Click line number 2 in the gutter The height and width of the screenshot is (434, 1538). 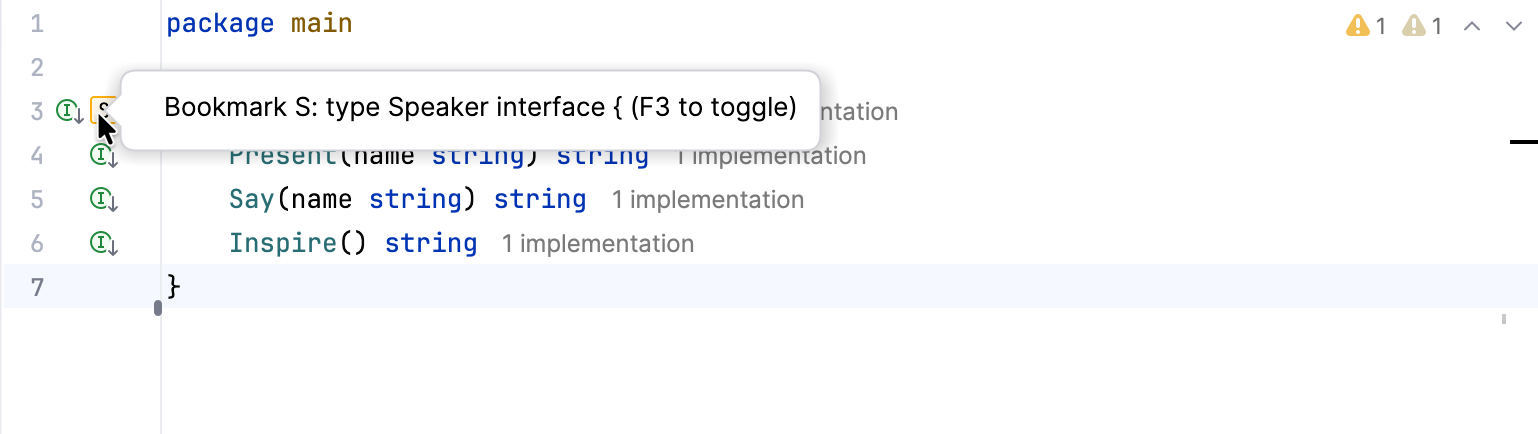(x=37, y=67)
